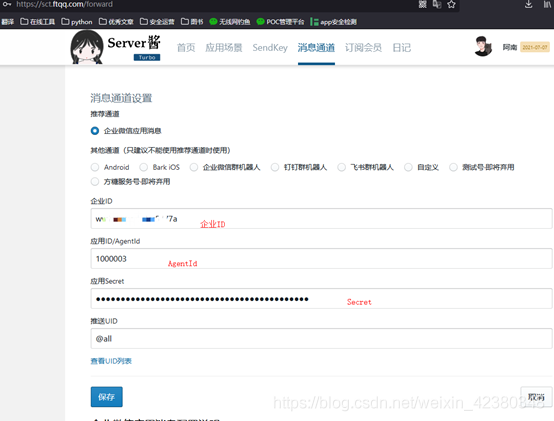The image size is (554, 421).
Task: Focus the 推送UID field showing @all
Action: tap(321, 338)
